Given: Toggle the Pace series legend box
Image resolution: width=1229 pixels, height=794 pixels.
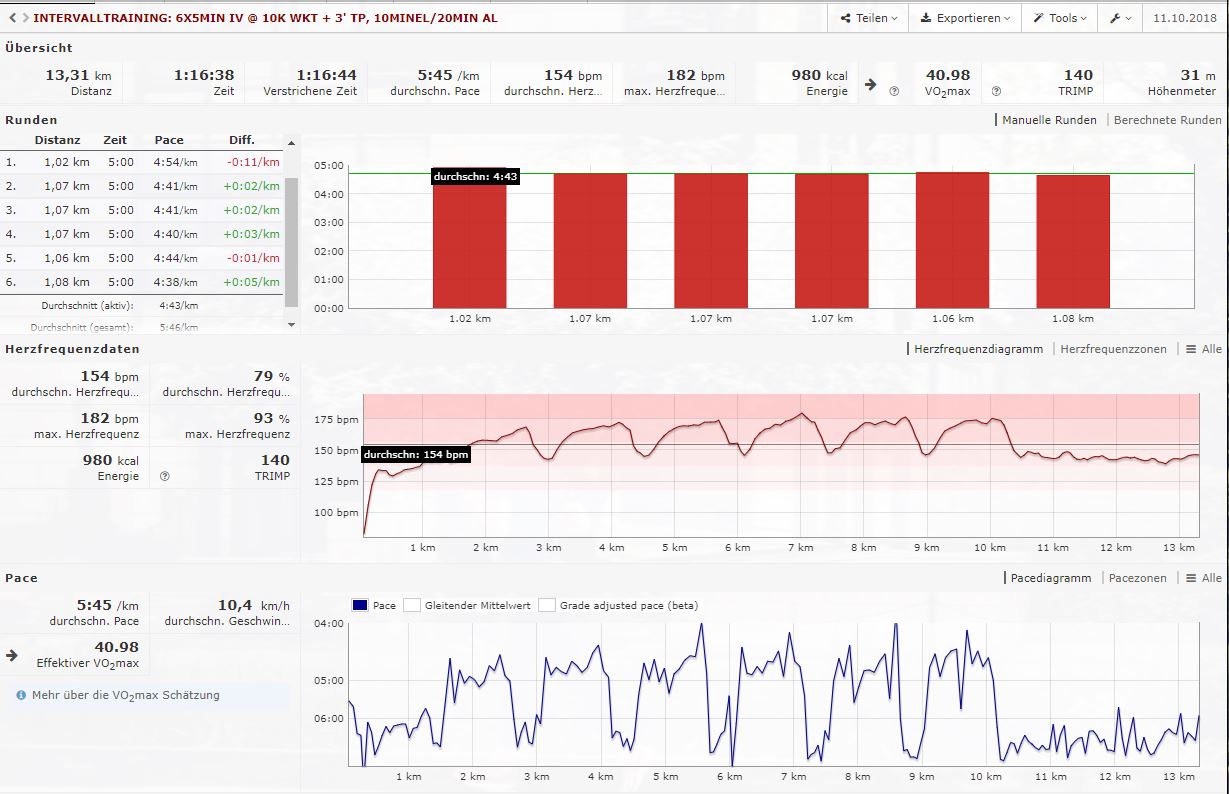Looking at the screenshot, I should (359, 605).
